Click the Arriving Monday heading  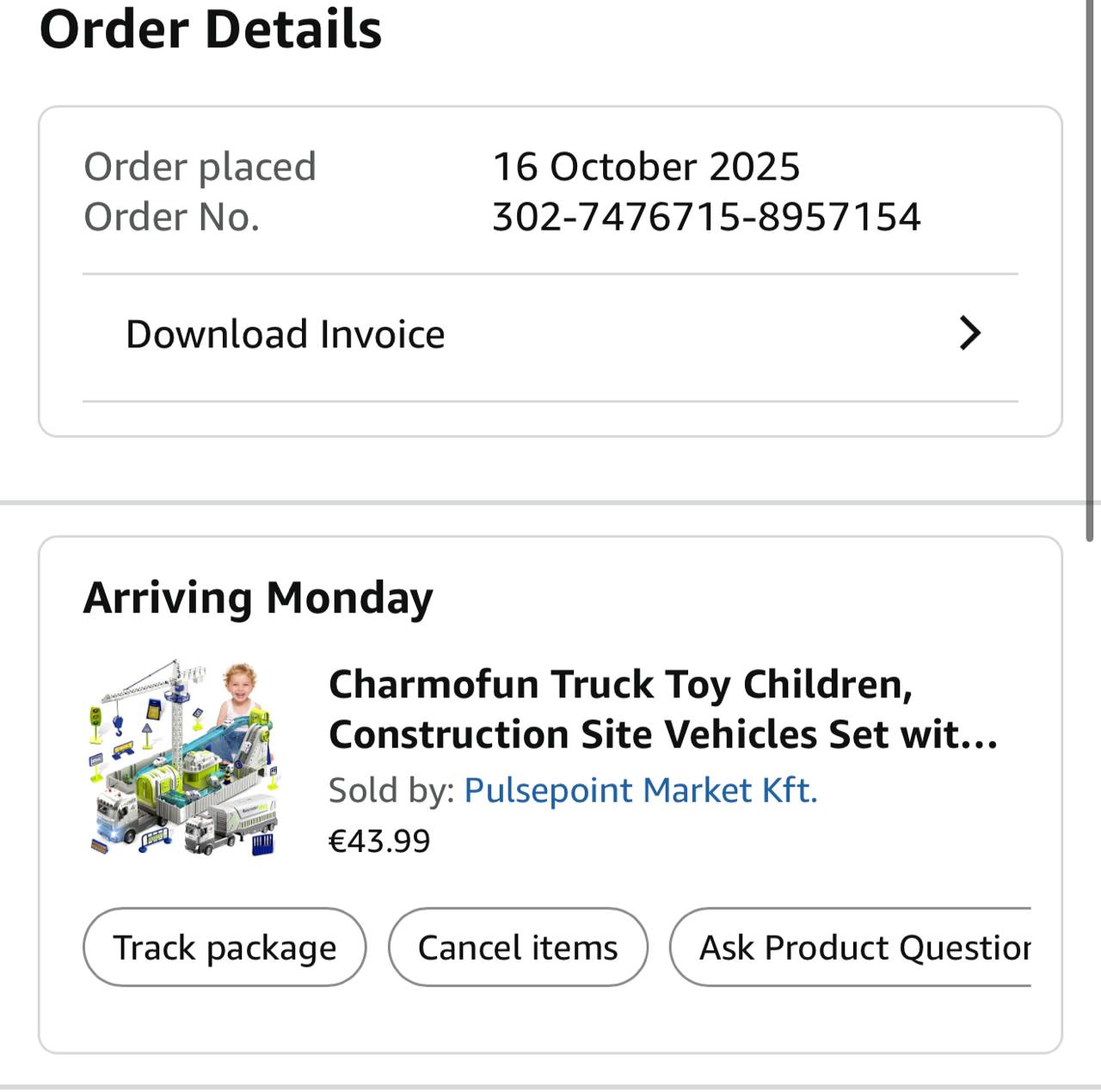coord(258,598)
